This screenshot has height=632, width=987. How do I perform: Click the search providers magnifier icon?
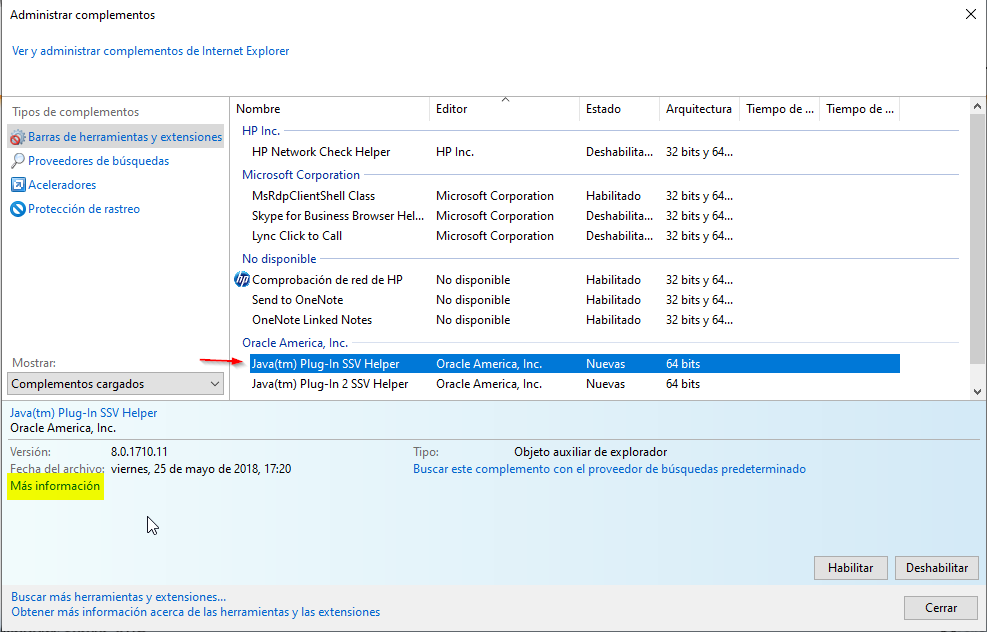point(17,161)
